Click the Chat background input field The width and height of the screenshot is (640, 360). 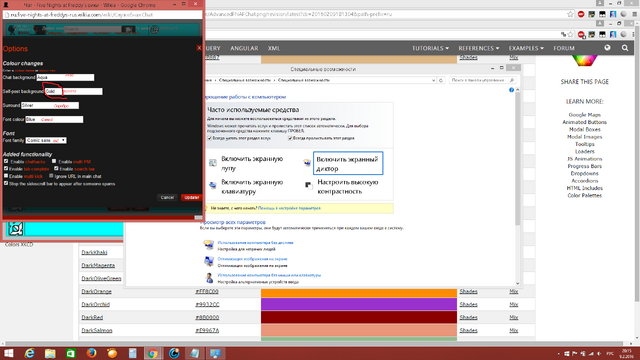(65, 77)
